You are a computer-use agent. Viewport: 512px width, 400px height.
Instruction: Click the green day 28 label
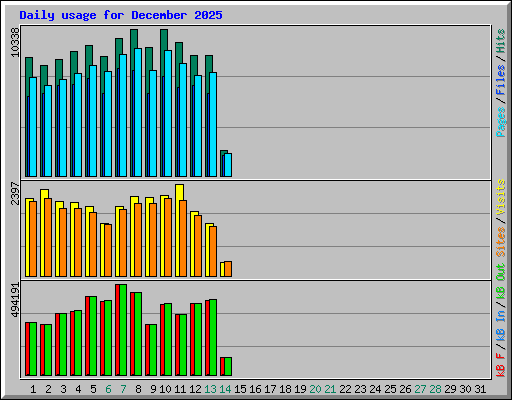(x=435, y=389)
